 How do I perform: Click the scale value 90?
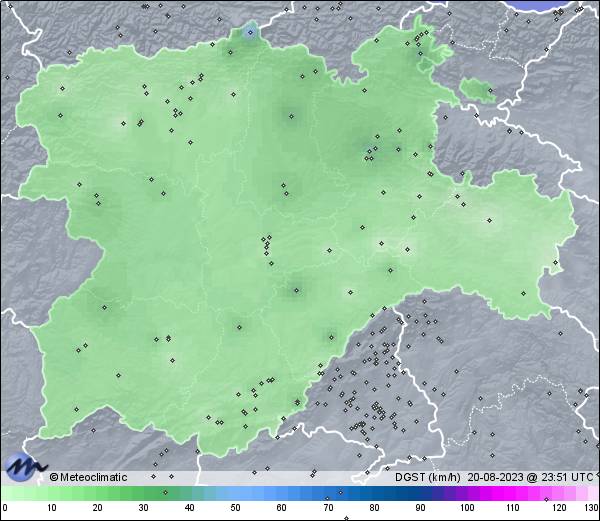(420, 508)
